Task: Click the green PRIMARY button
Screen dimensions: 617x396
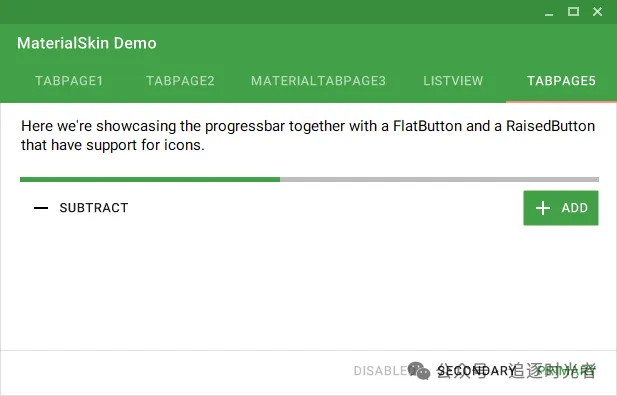Action: 566,371
